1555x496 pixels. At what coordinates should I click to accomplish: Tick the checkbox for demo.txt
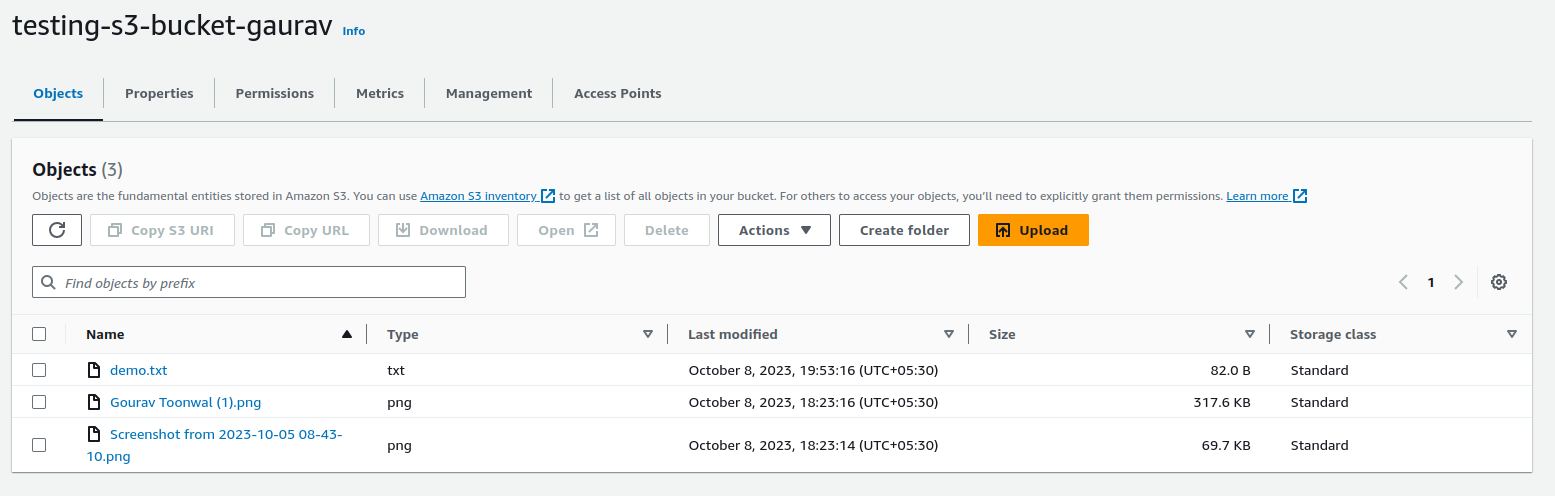coord(39,370)
